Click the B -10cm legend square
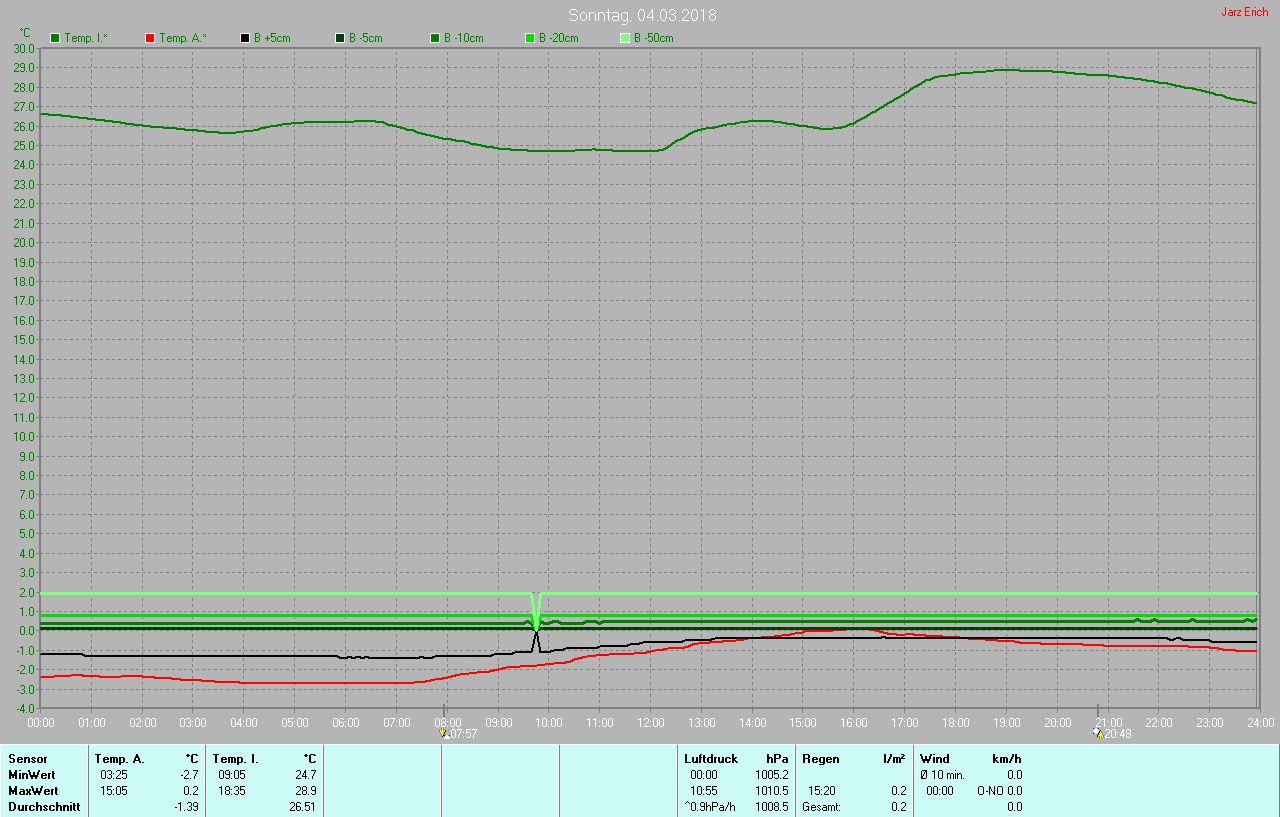This screenshot has width=1280, height=817. click(435, 38)
